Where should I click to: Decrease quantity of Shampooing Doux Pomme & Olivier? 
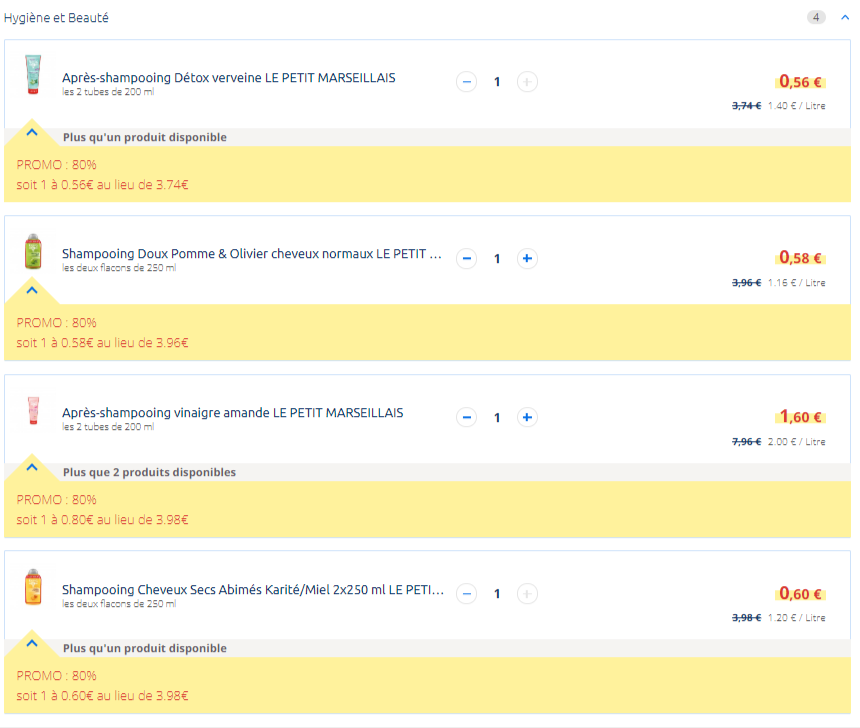click(466, 258)
